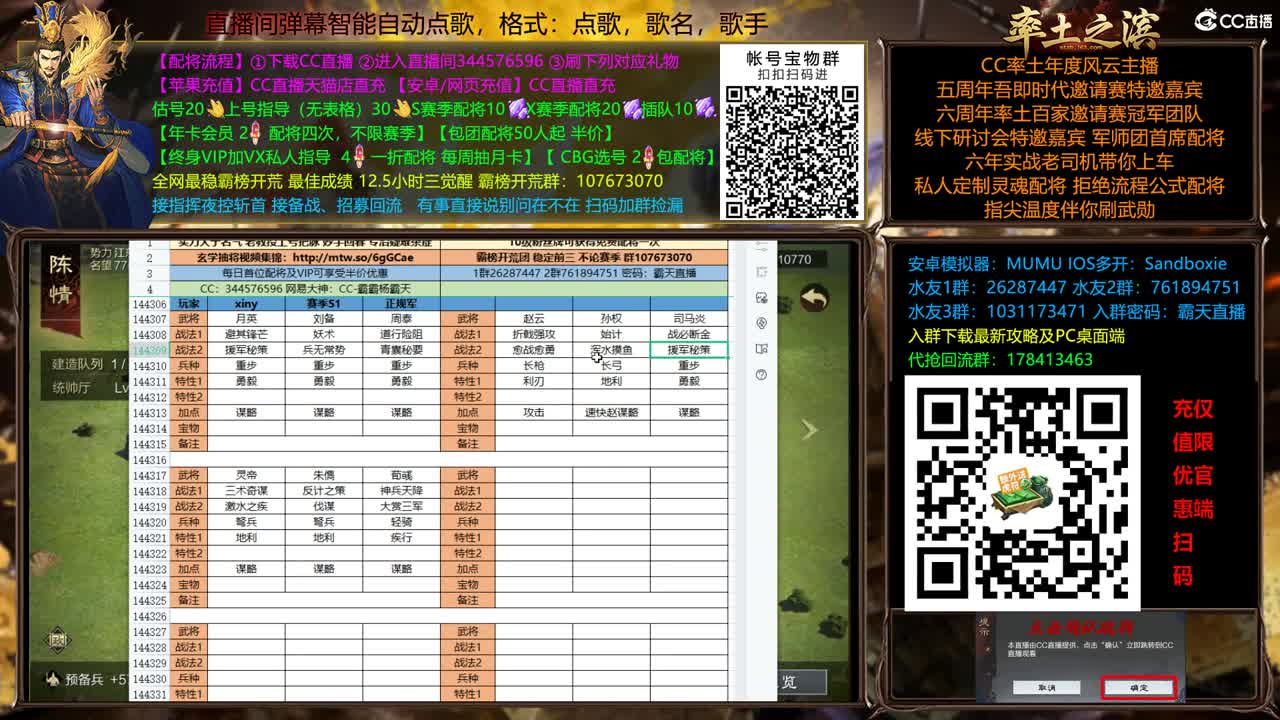Image resolution: width=1280 pixels, height=720 pixels.
Task: Click the 青囊秘要 cell
Action: point(401,350)
